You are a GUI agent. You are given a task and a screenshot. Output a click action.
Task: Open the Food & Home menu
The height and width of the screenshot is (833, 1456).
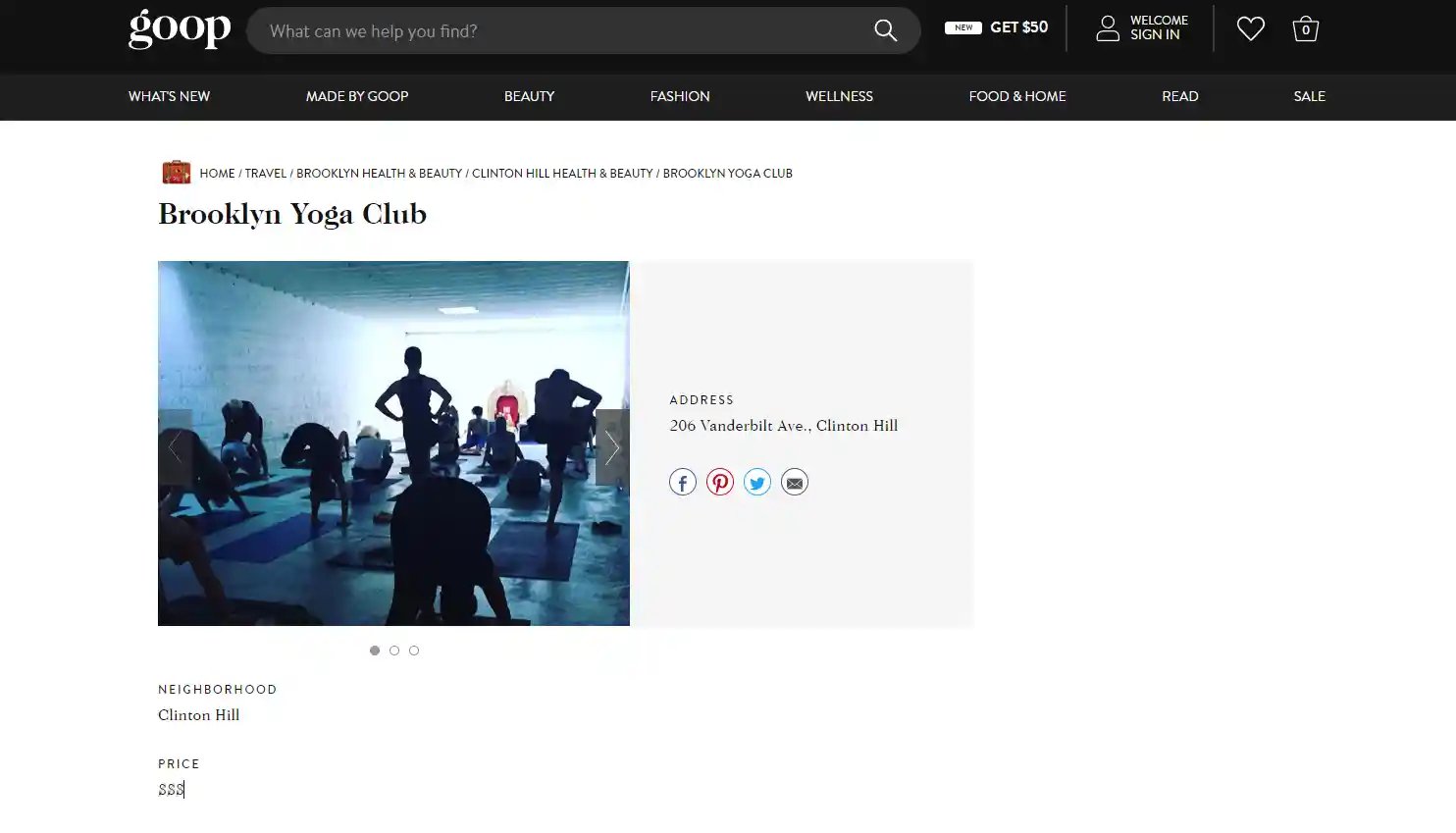(x=1017, y=96)
